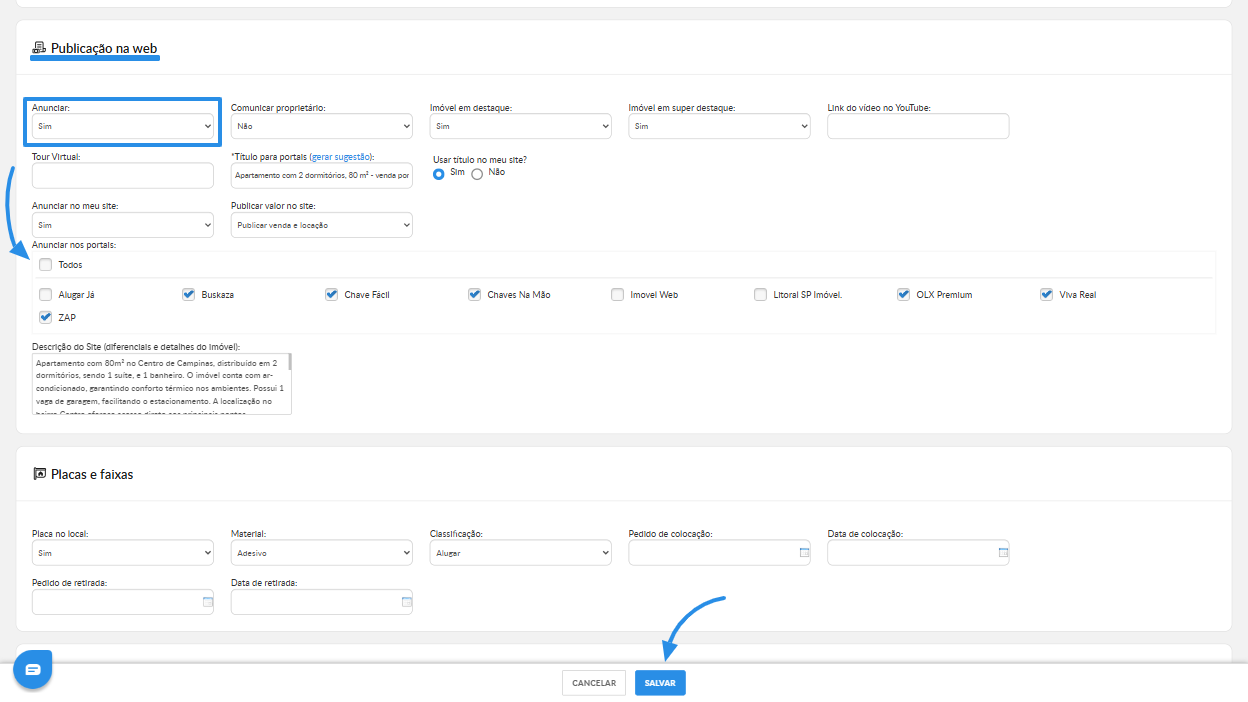The height and width of the screenshot is (702, 1248).
Task: Select Sim for Usar título no meu site
Action: [439, 174]
